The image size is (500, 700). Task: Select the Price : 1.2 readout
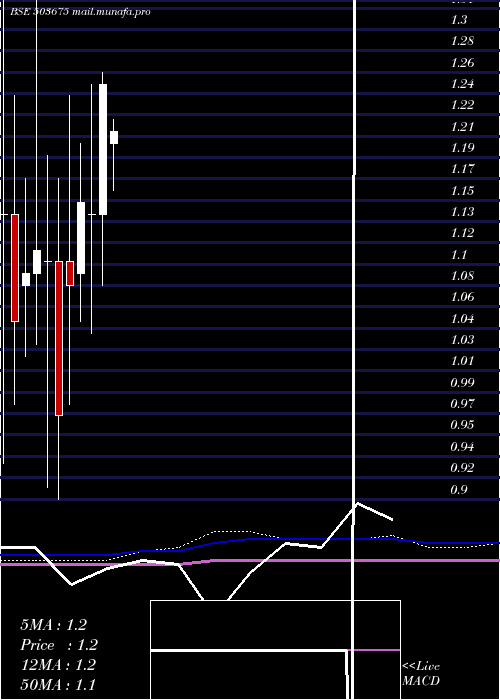59,645
